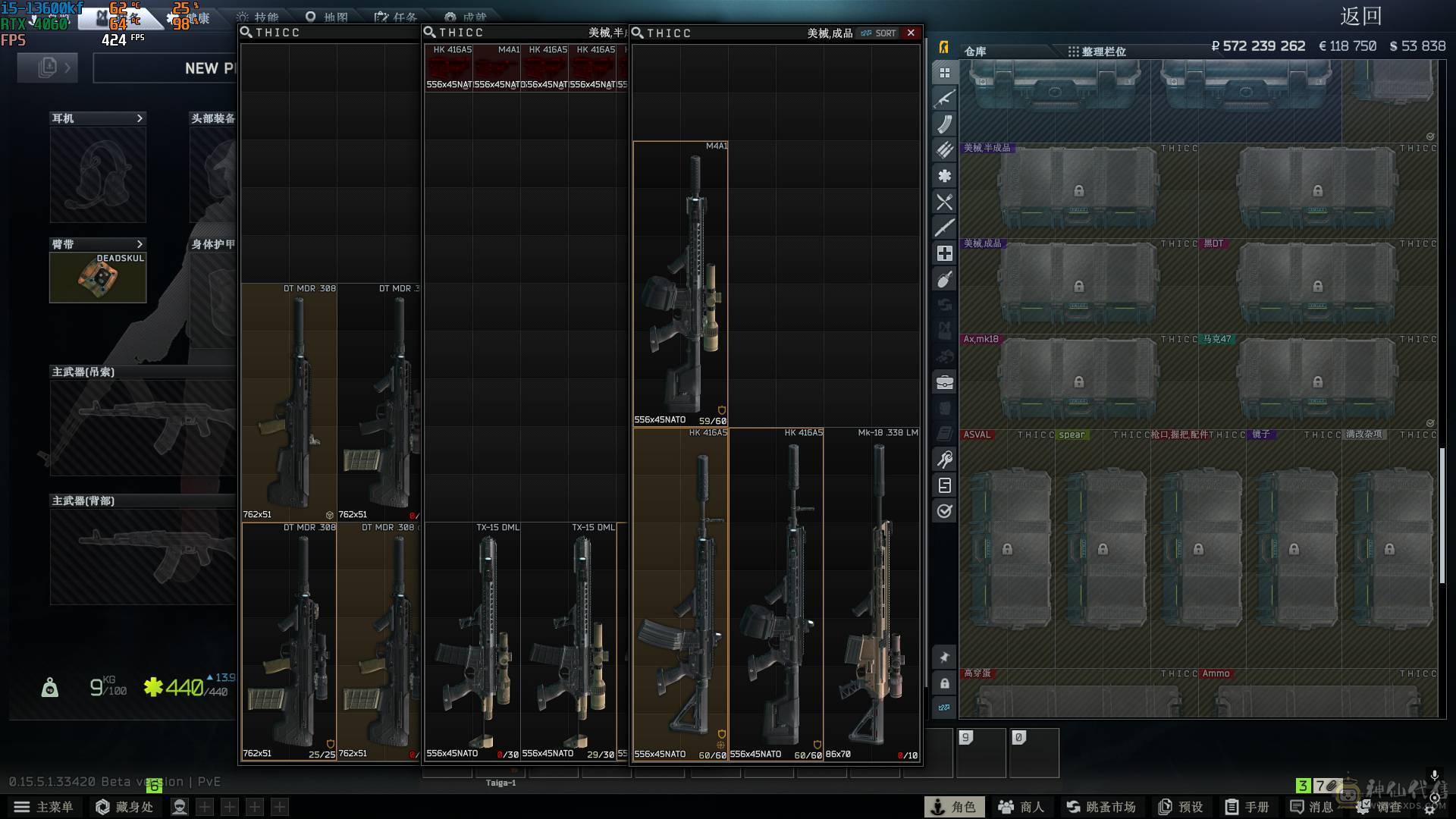Open the 消息 messages tab
The width and height of the screenshot is (1456, 819).
coord(1312,807)
